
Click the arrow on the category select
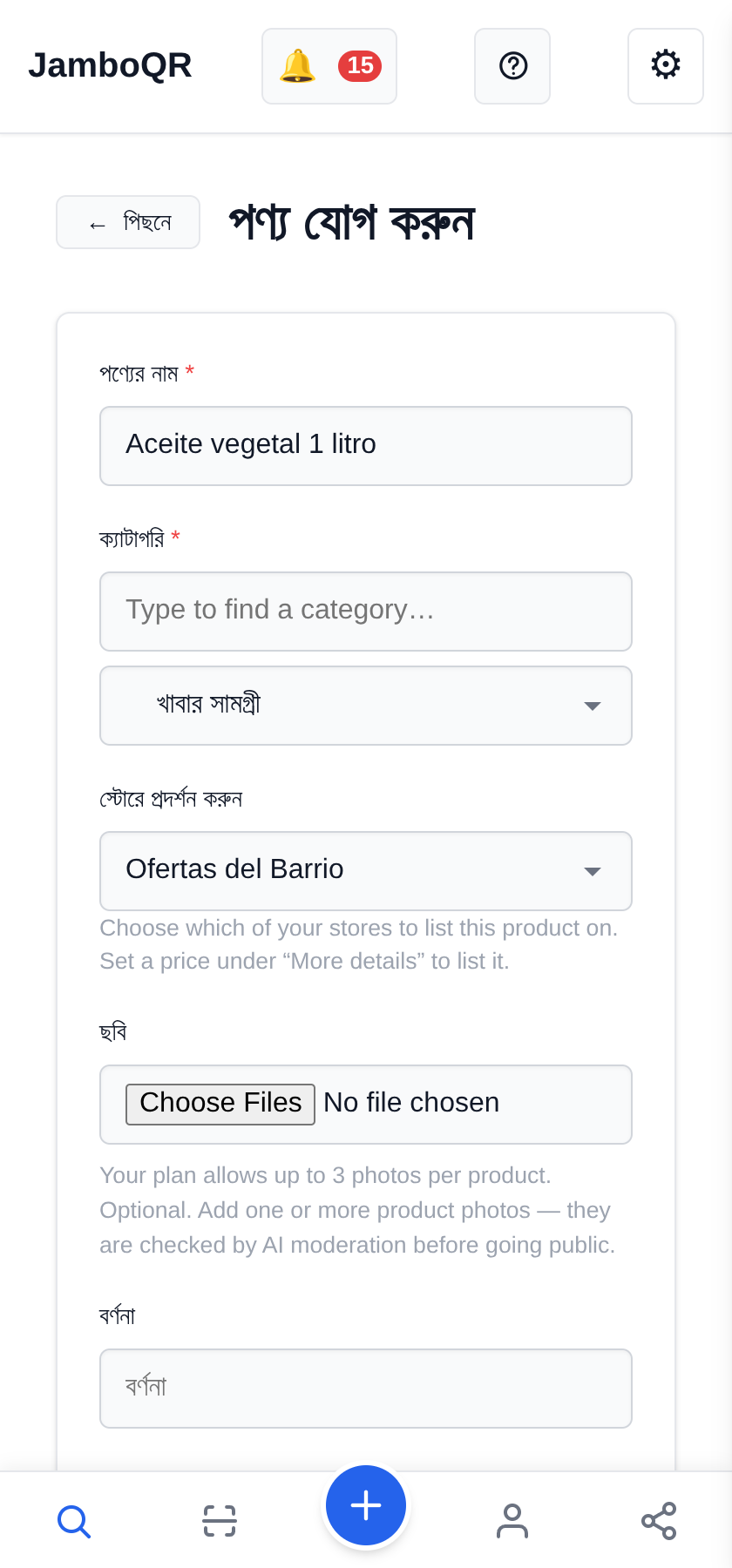click(x=593, y=706)
